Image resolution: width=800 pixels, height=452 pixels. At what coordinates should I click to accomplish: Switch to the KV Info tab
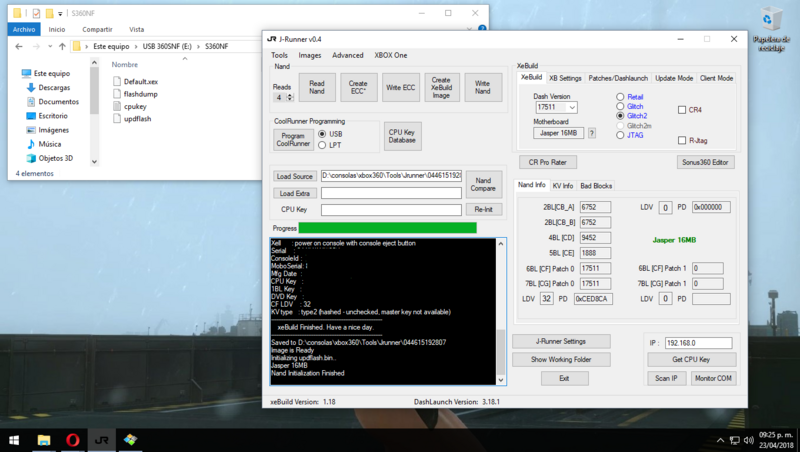(x=563, y=186)
